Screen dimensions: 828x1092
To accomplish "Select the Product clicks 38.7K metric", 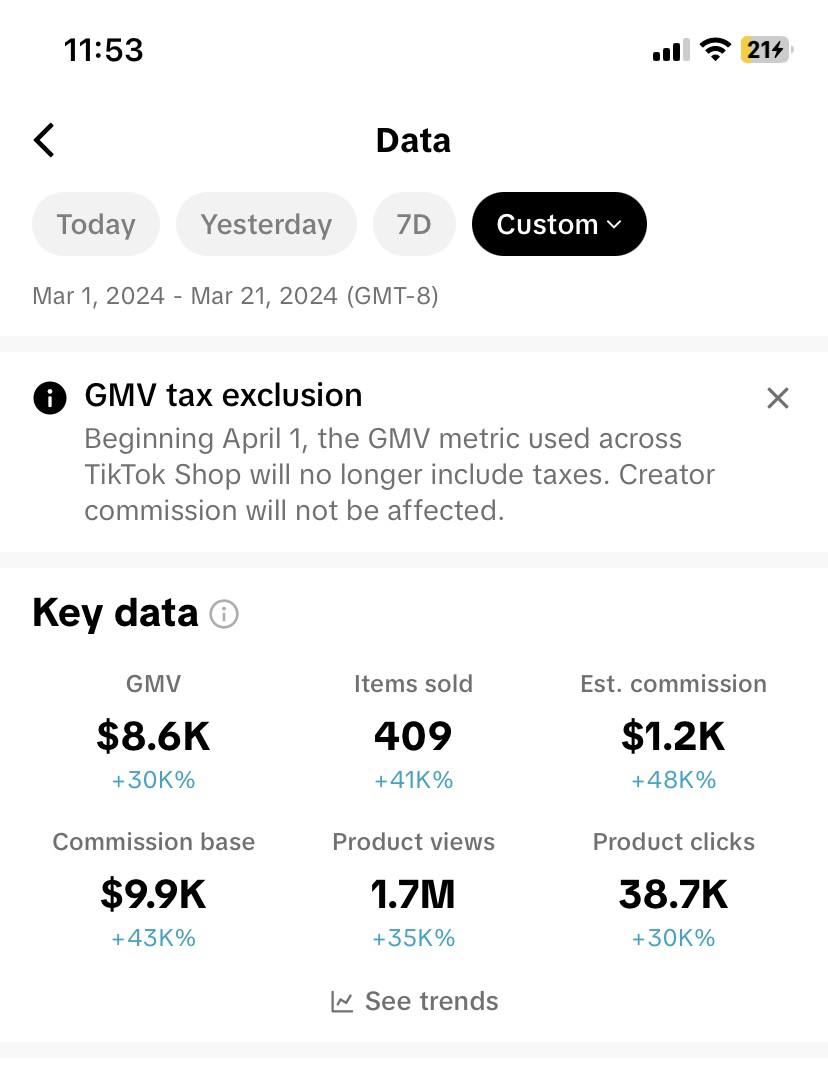I will pyautogui.click(x=673, y=894).
